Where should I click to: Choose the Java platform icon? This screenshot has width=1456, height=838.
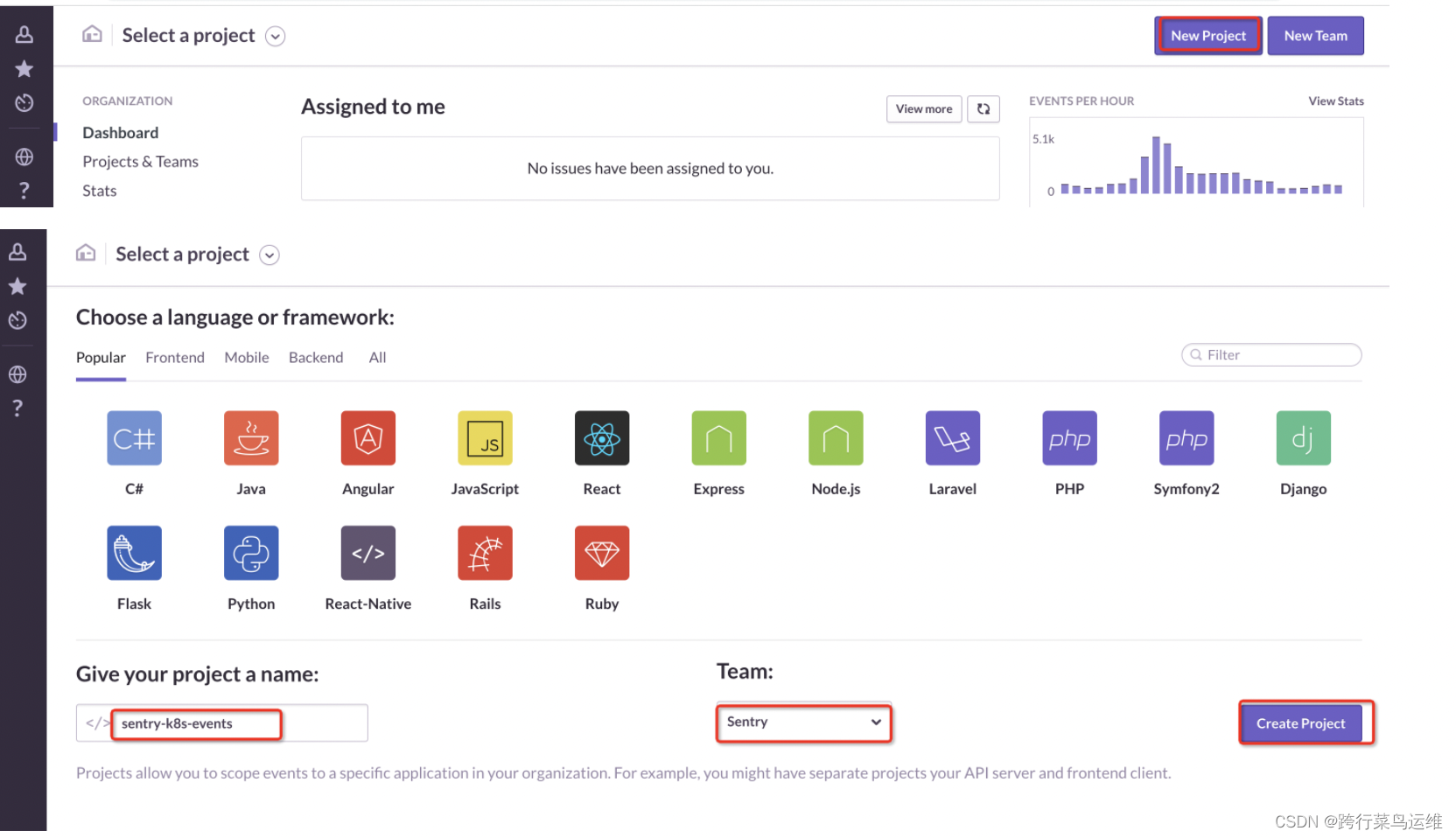pos(251,438)
